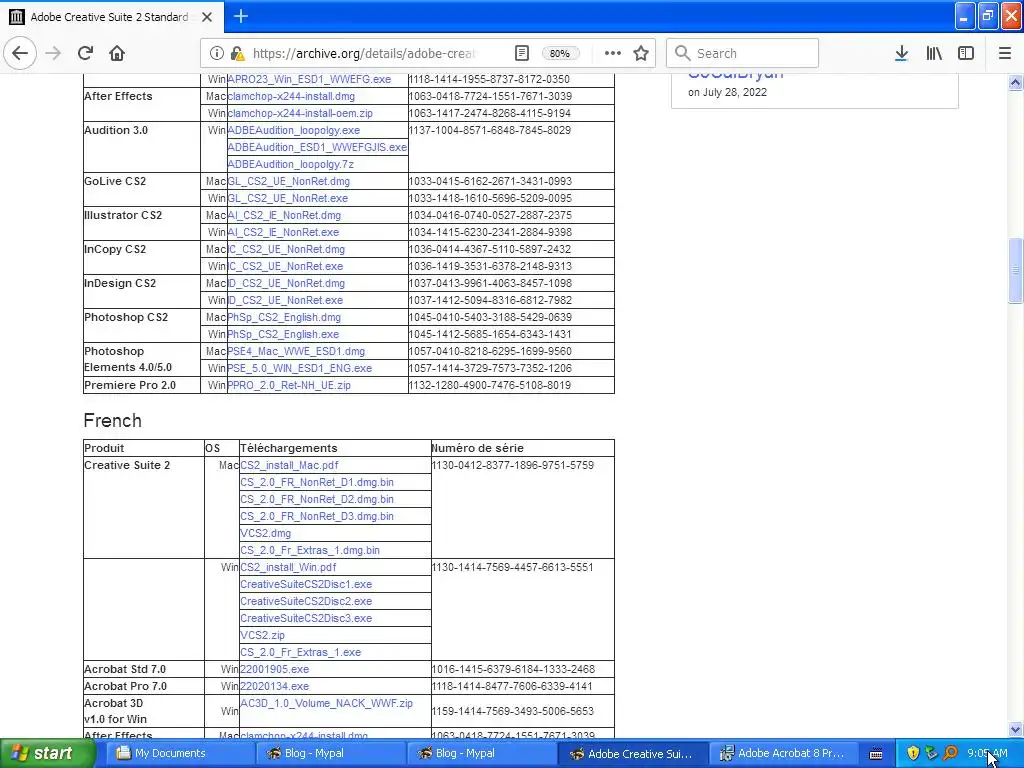Select French Creative Suite Win serial 1130-1414-7569-4457-6613-5551
The width and height of the screenshot is (1024, 768).
pyautogui.click(x=513, y=567)
